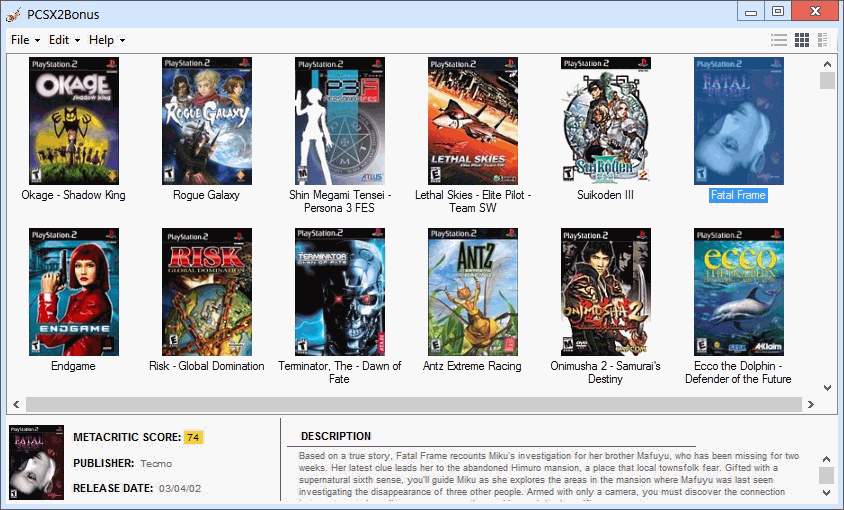Select the Onimusha 2 cover art

[x=606, y=292]
